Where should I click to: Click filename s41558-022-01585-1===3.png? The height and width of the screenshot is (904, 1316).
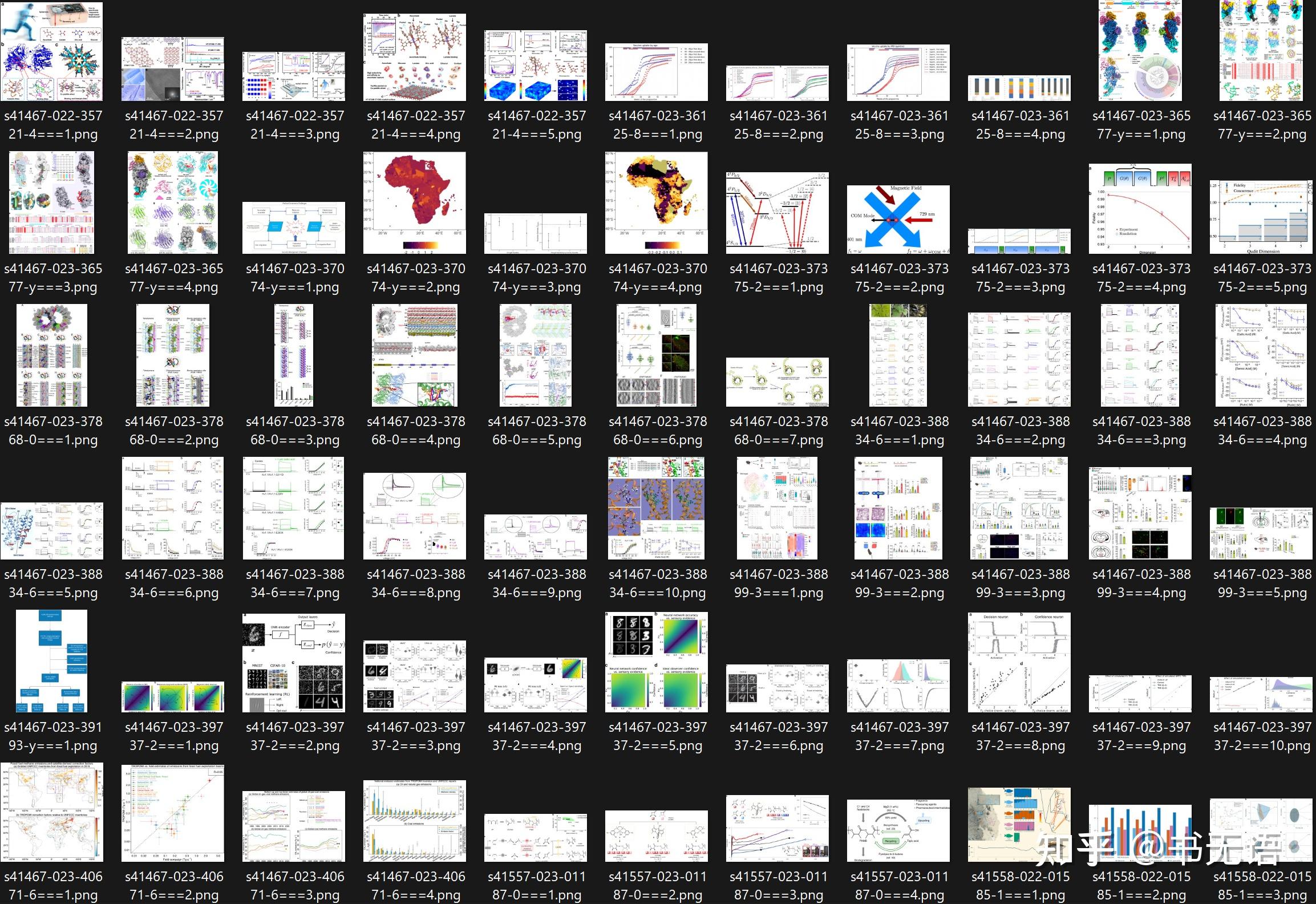(1262, 886)
